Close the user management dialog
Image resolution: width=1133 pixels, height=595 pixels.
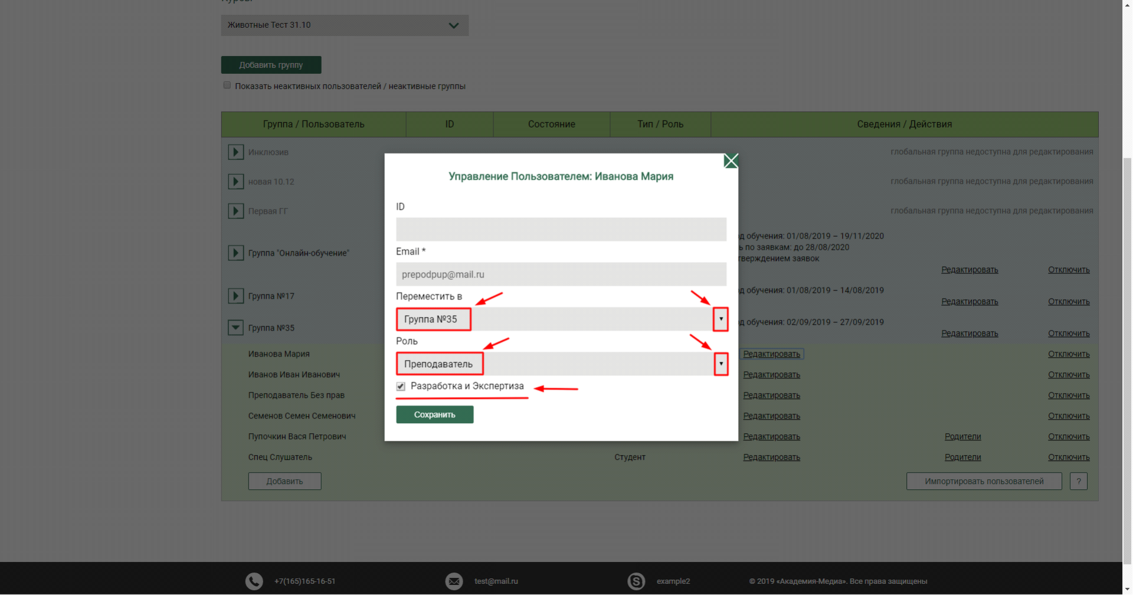[x=731, y=160]
